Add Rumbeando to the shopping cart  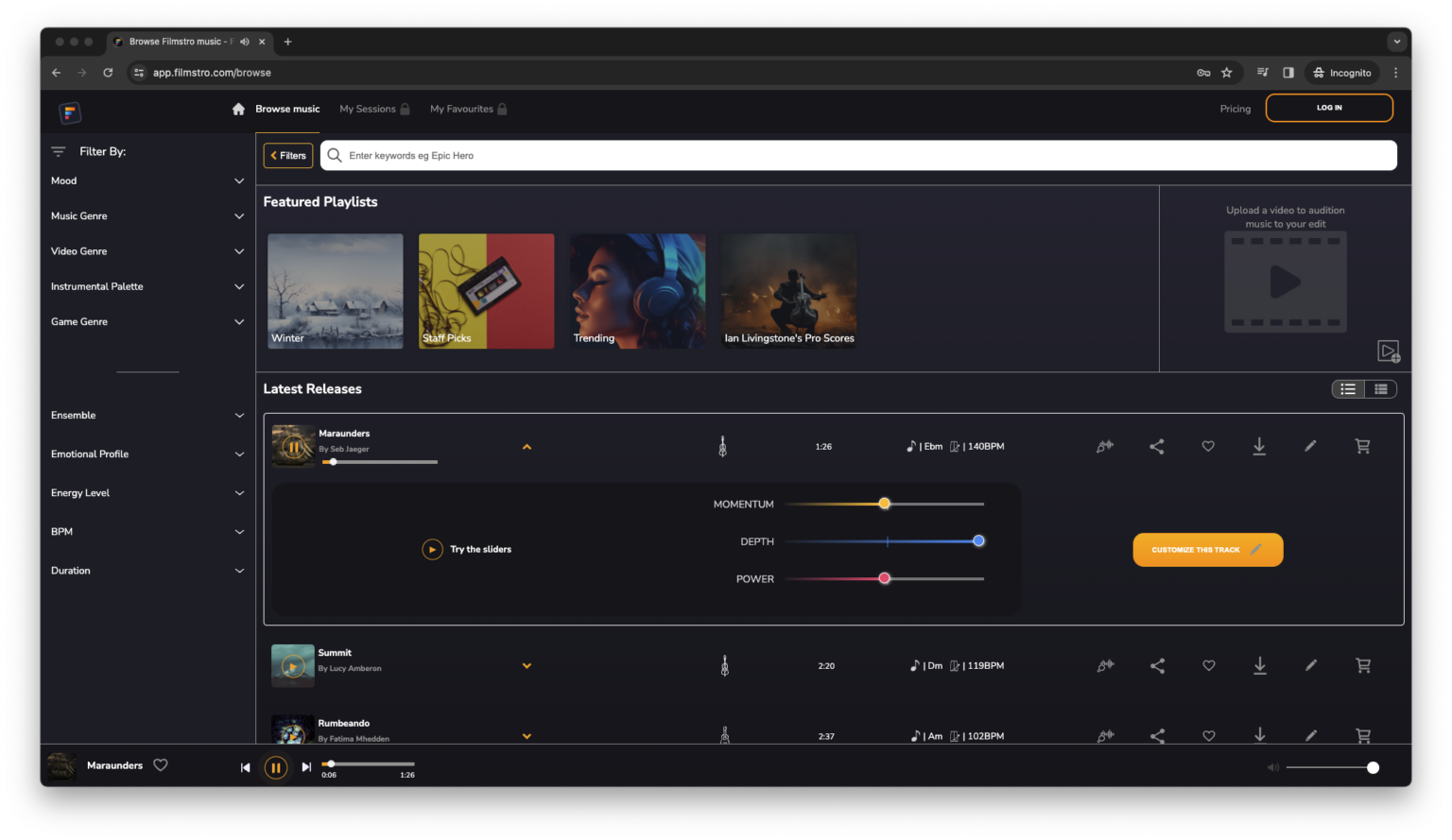pyautogui.click(x=1362, y=735)
